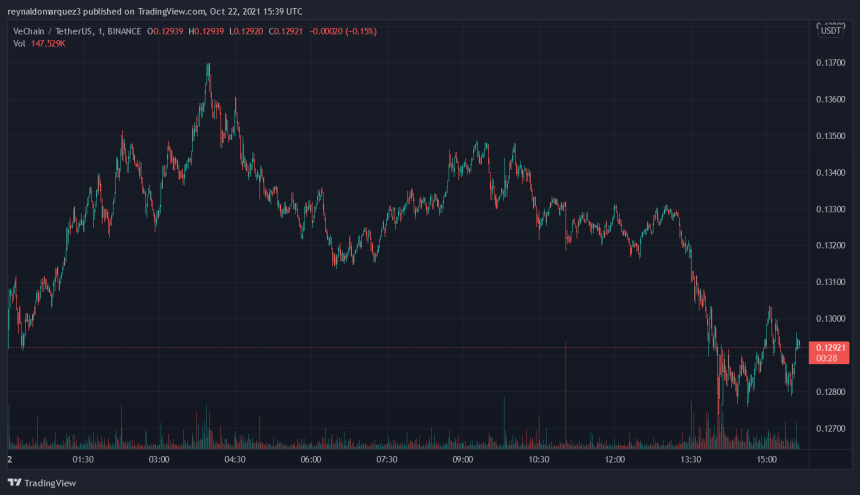Click the 04:30 time axis label
This screenshot has width=860, height=495.
tap(235, 459)
